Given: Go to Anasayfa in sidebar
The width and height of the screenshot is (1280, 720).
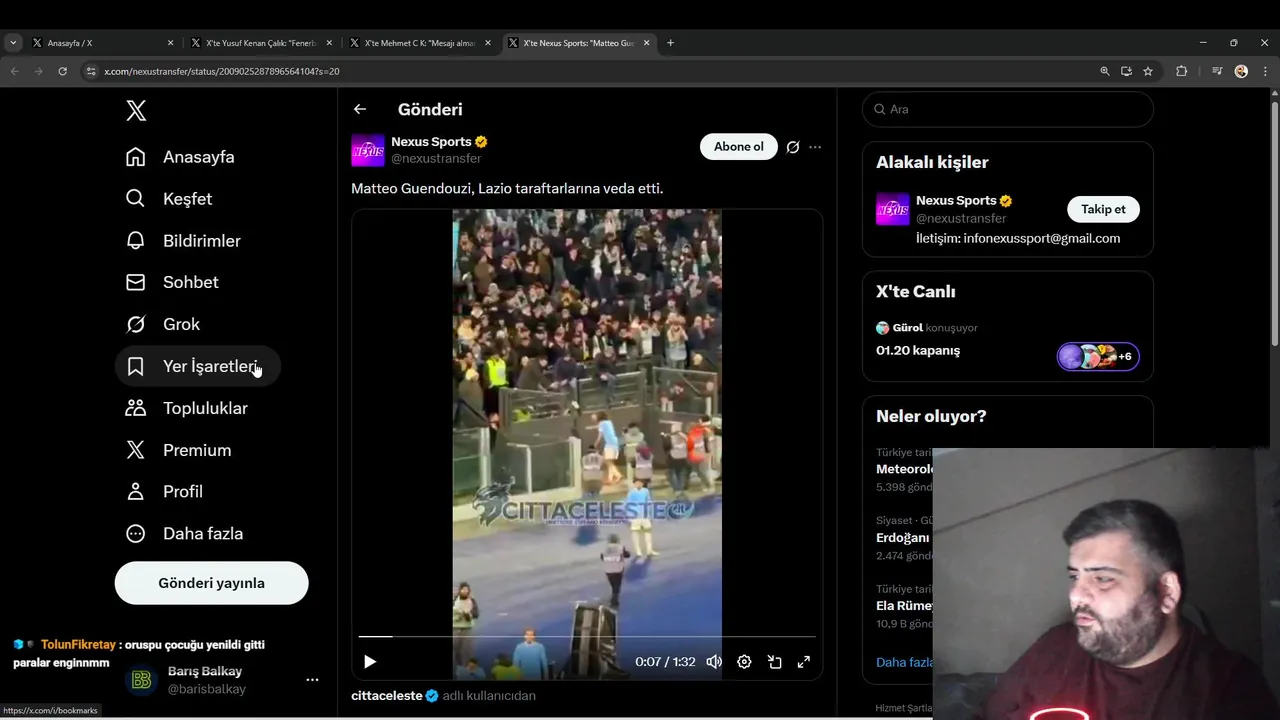Looking at the screenshot, I should point(180,157).
